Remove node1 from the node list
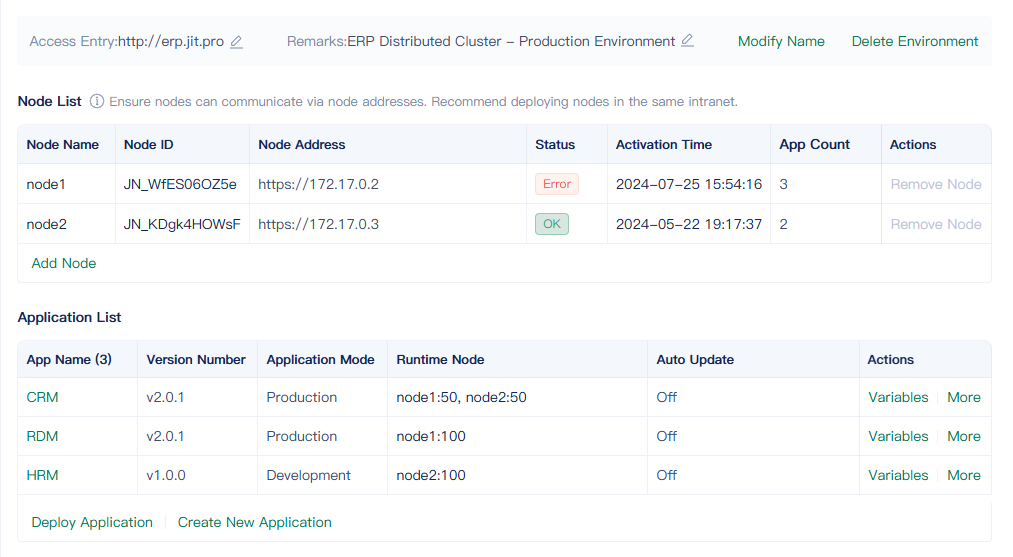1013x557 pixels. coord(935,184)
